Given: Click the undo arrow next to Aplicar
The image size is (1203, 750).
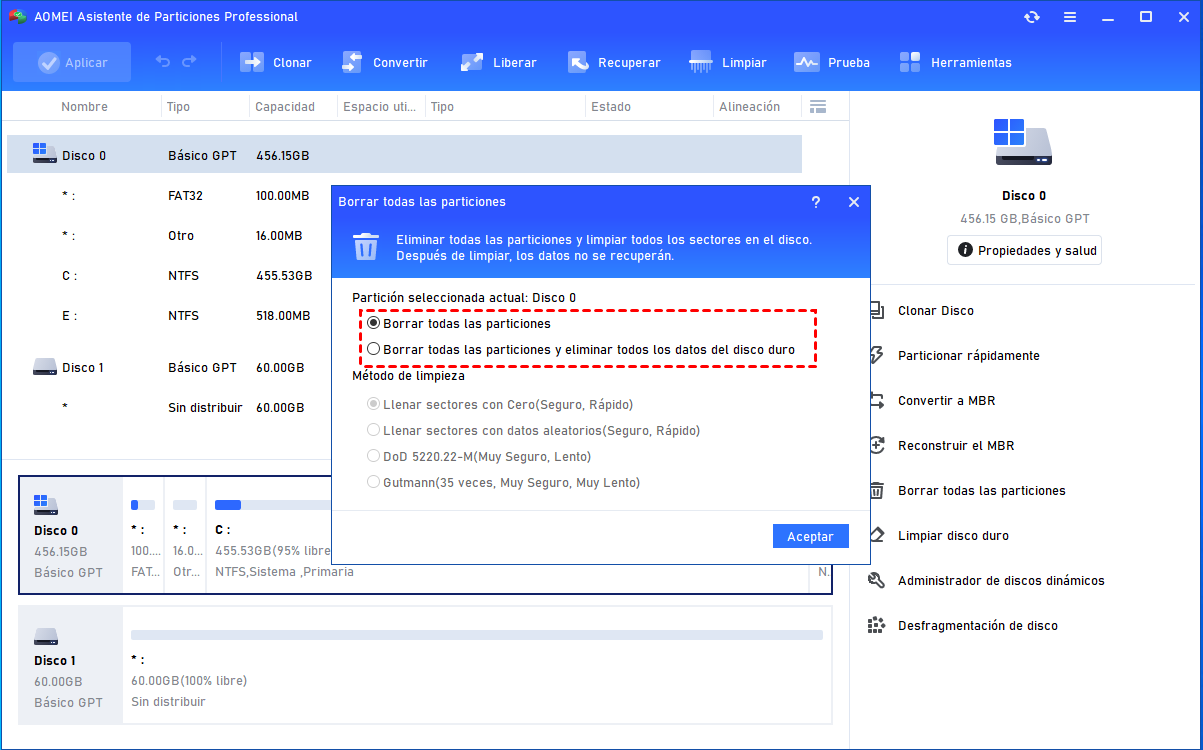Looking at the screenshot, I should [162, 61].
